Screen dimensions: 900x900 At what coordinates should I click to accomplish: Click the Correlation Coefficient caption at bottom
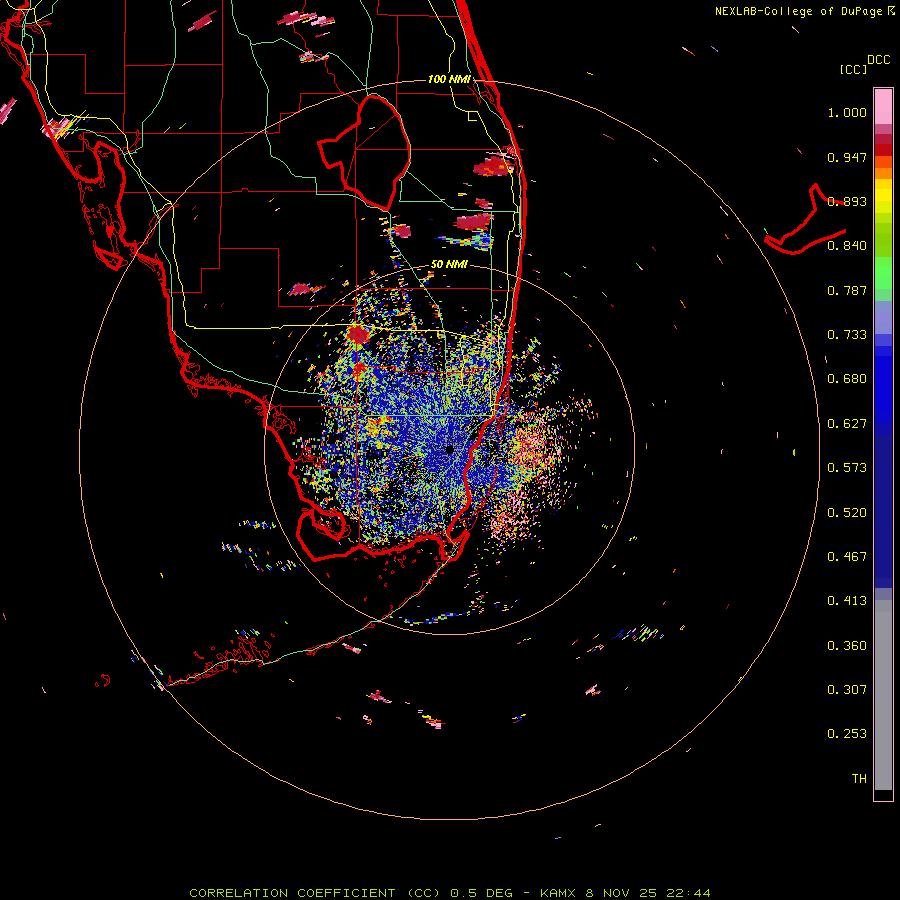(449, 893)
